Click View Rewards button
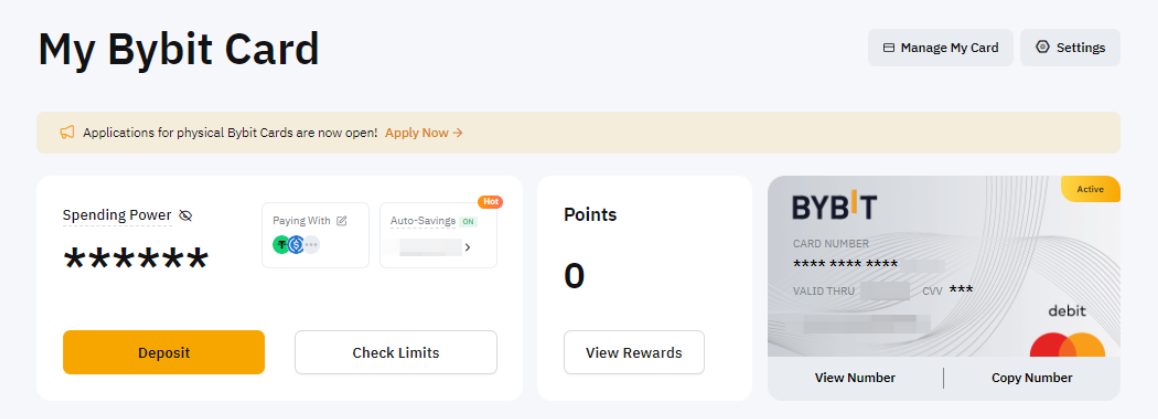 pyautogui.click(x=634, y=352)
